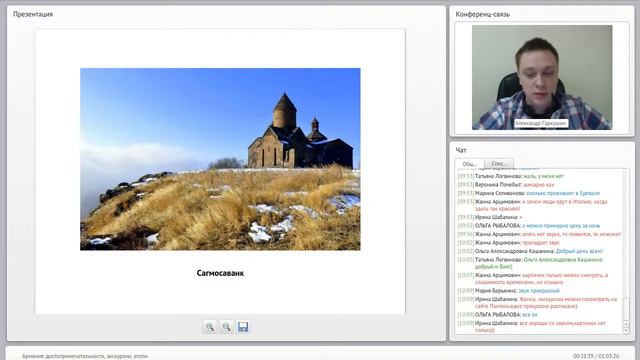This screenshot has height=360, width=640.
Task: Select Ирина Шабалина's '+' message
Action: click(x=490, y=217)
